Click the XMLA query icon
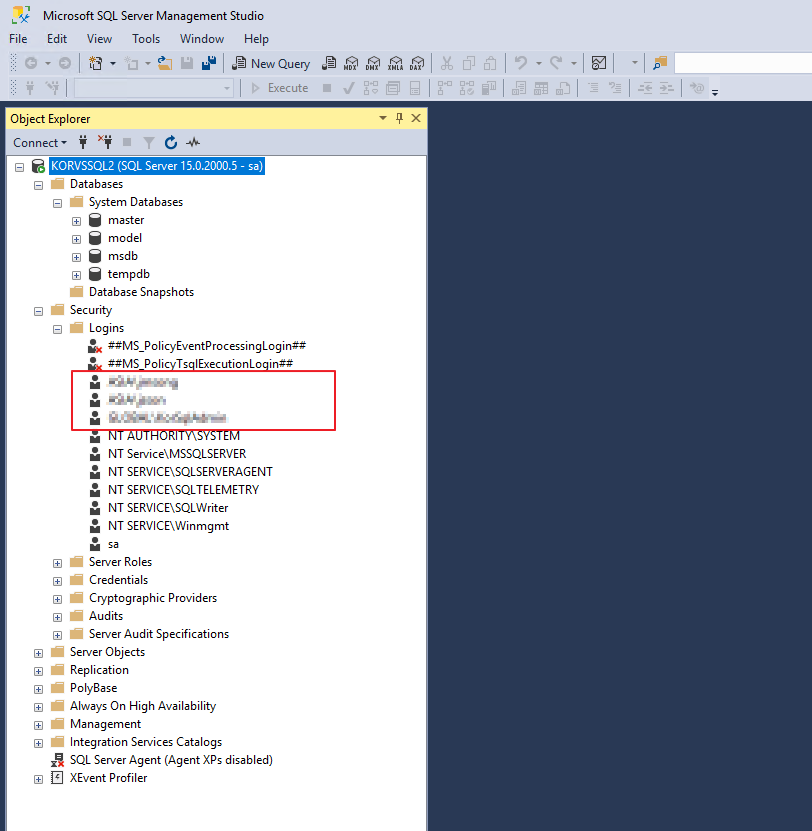The height and width of the screenshot is (831, 812). (x=395, y=64)
